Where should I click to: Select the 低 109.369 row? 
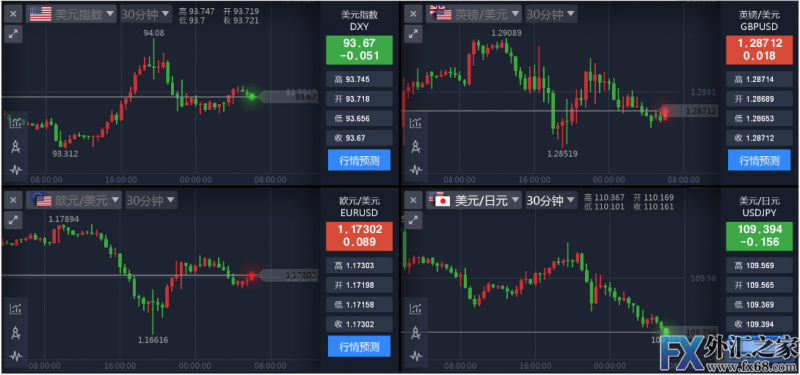click(x=759, y=305)
